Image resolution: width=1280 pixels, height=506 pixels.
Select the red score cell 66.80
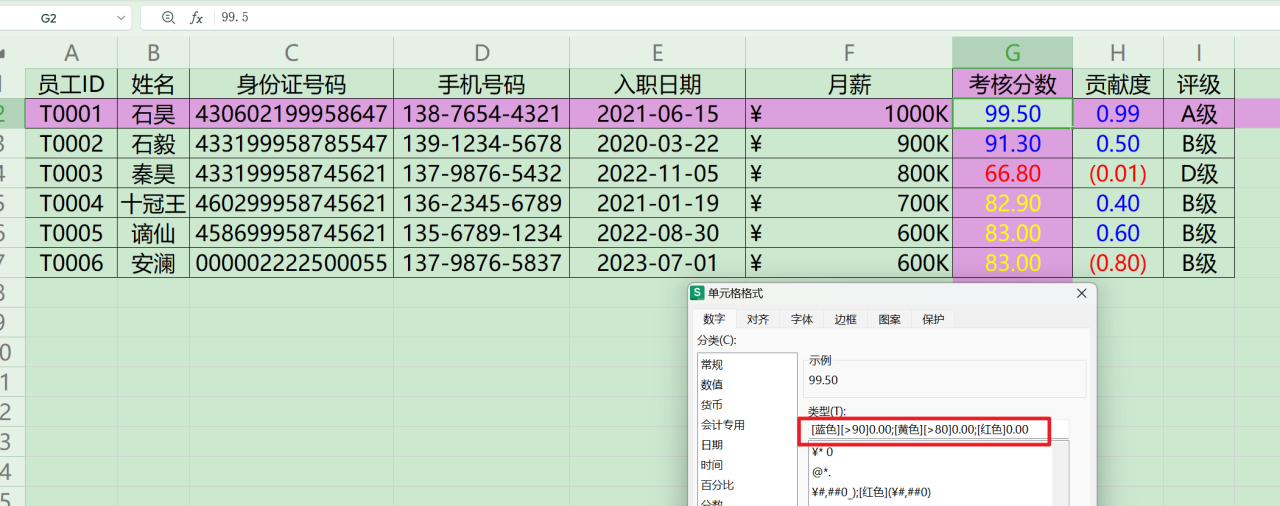pos(1013,173)
